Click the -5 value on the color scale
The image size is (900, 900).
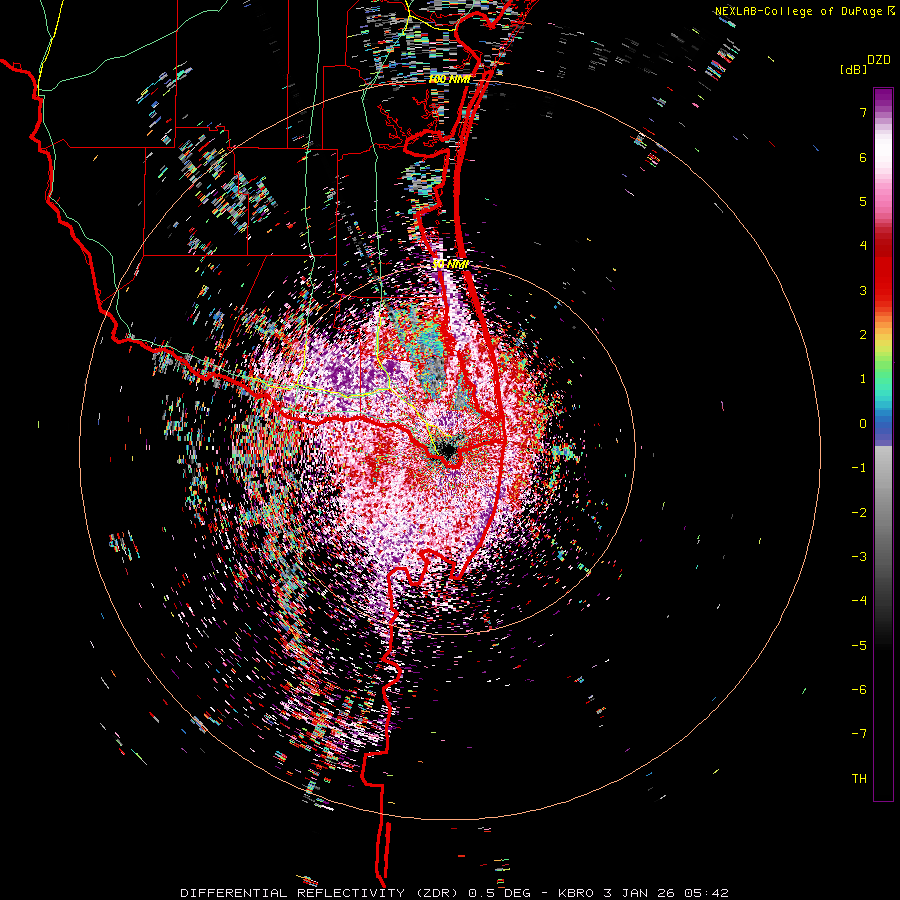click(x=859, y=646)
